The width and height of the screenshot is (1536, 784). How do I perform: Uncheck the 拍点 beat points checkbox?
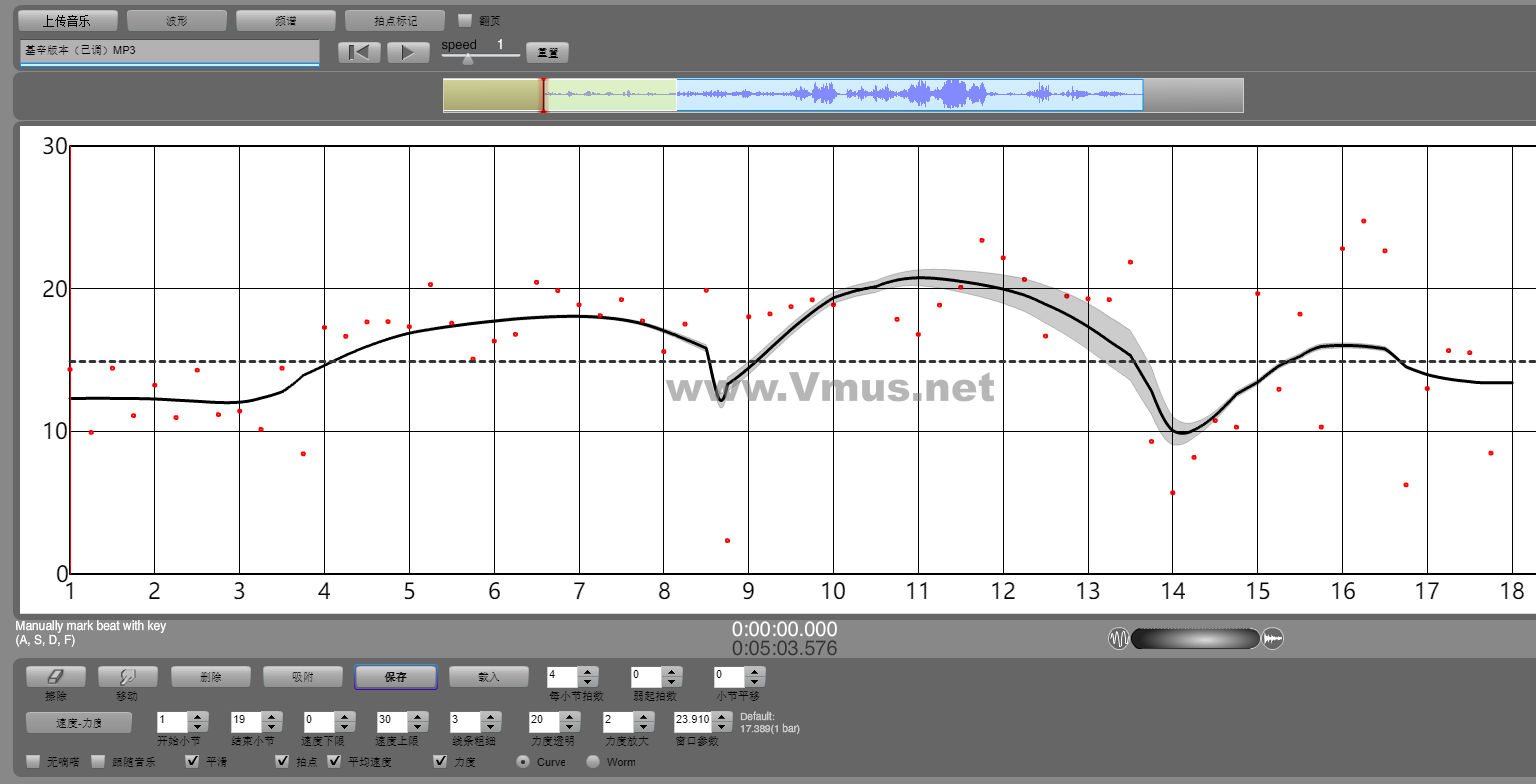tap(283, 761)
